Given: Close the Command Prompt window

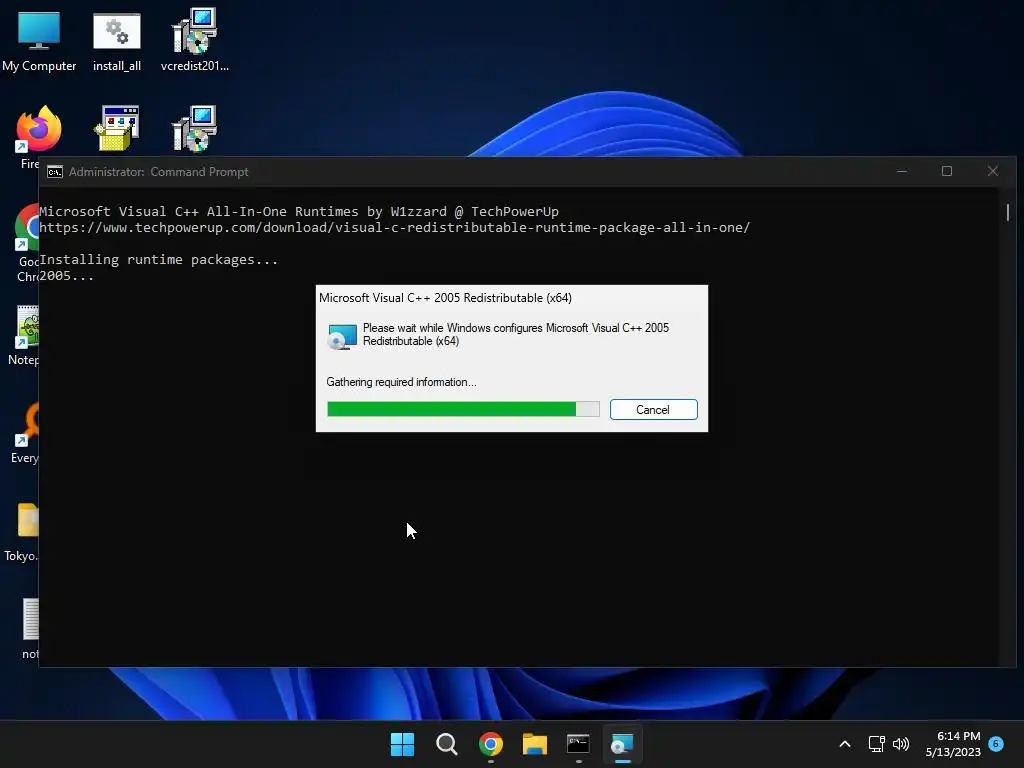Looking at the screenshot, I should 993,171.
